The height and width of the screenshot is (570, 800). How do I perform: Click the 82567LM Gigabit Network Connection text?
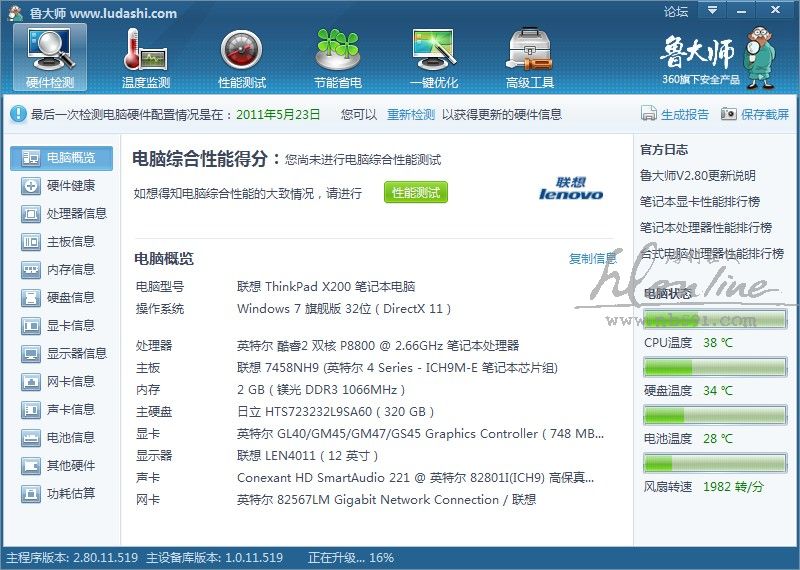(x=386, y=500)
